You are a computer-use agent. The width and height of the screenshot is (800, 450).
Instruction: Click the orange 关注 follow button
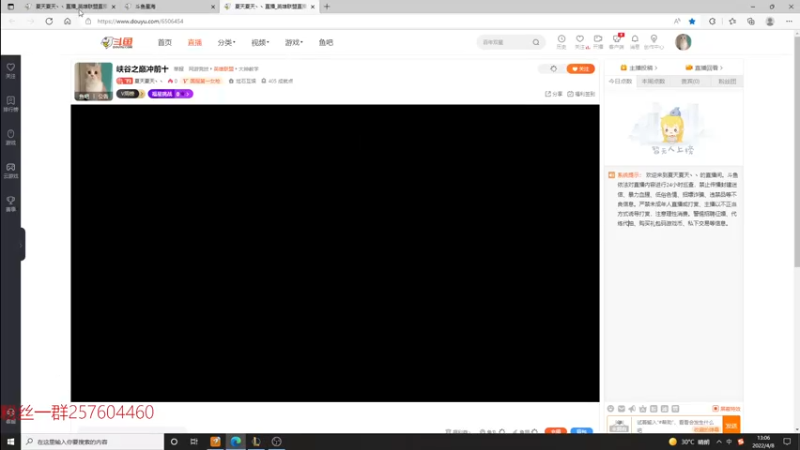tap(581, 68)
